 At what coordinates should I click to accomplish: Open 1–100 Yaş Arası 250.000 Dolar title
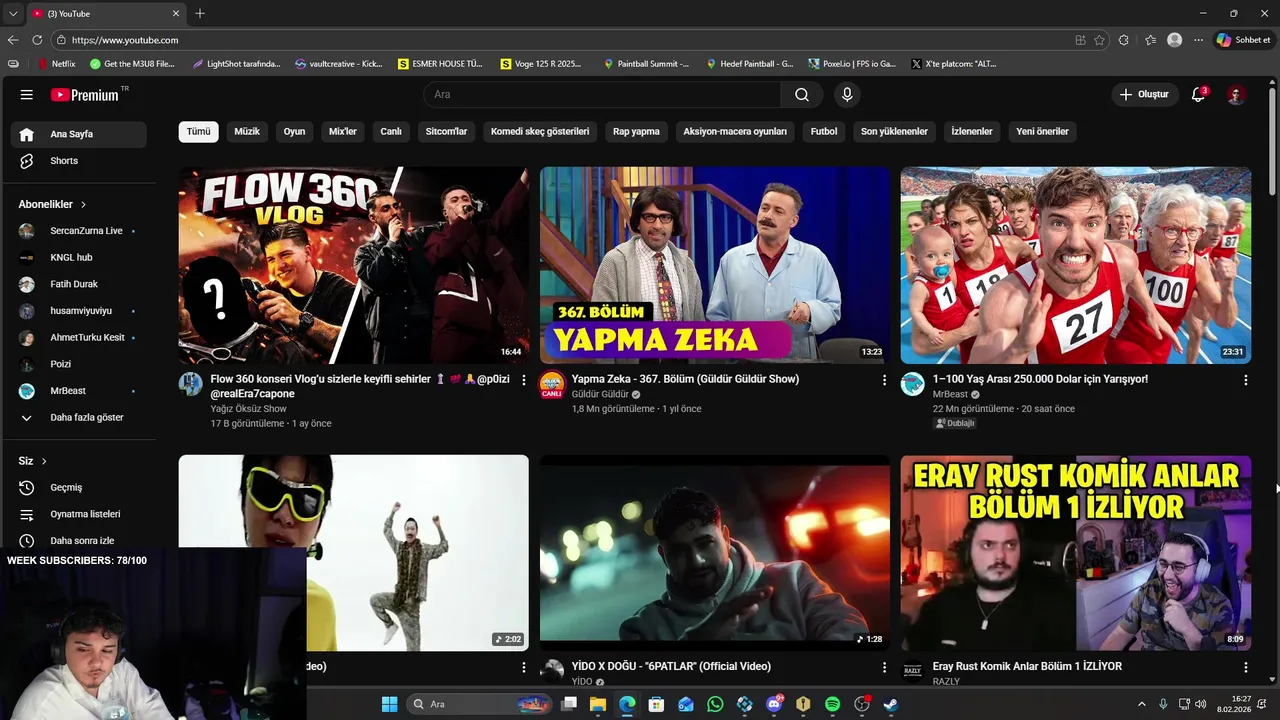pos(1040,380)
